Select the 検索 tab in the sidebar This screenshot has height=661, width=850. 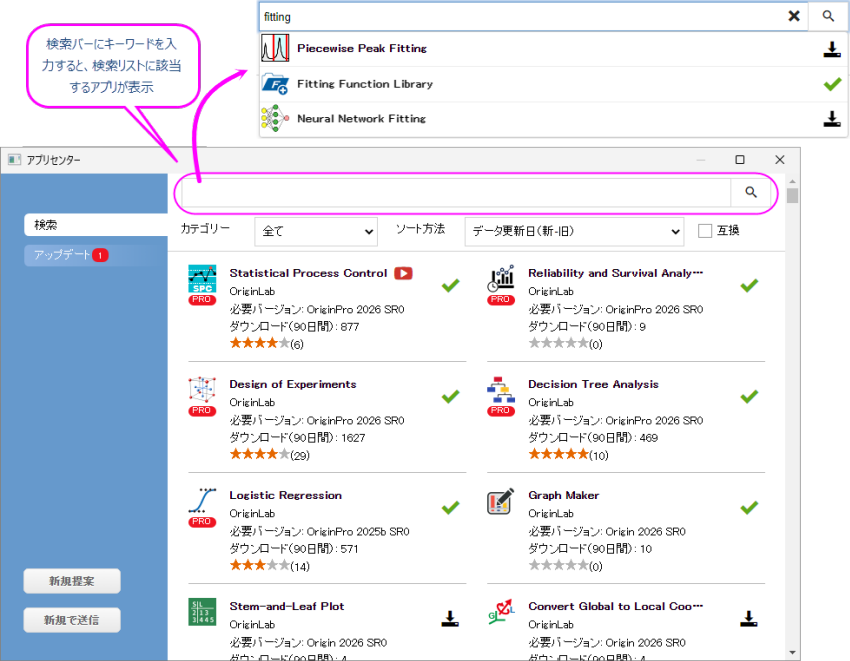point(96,224)
